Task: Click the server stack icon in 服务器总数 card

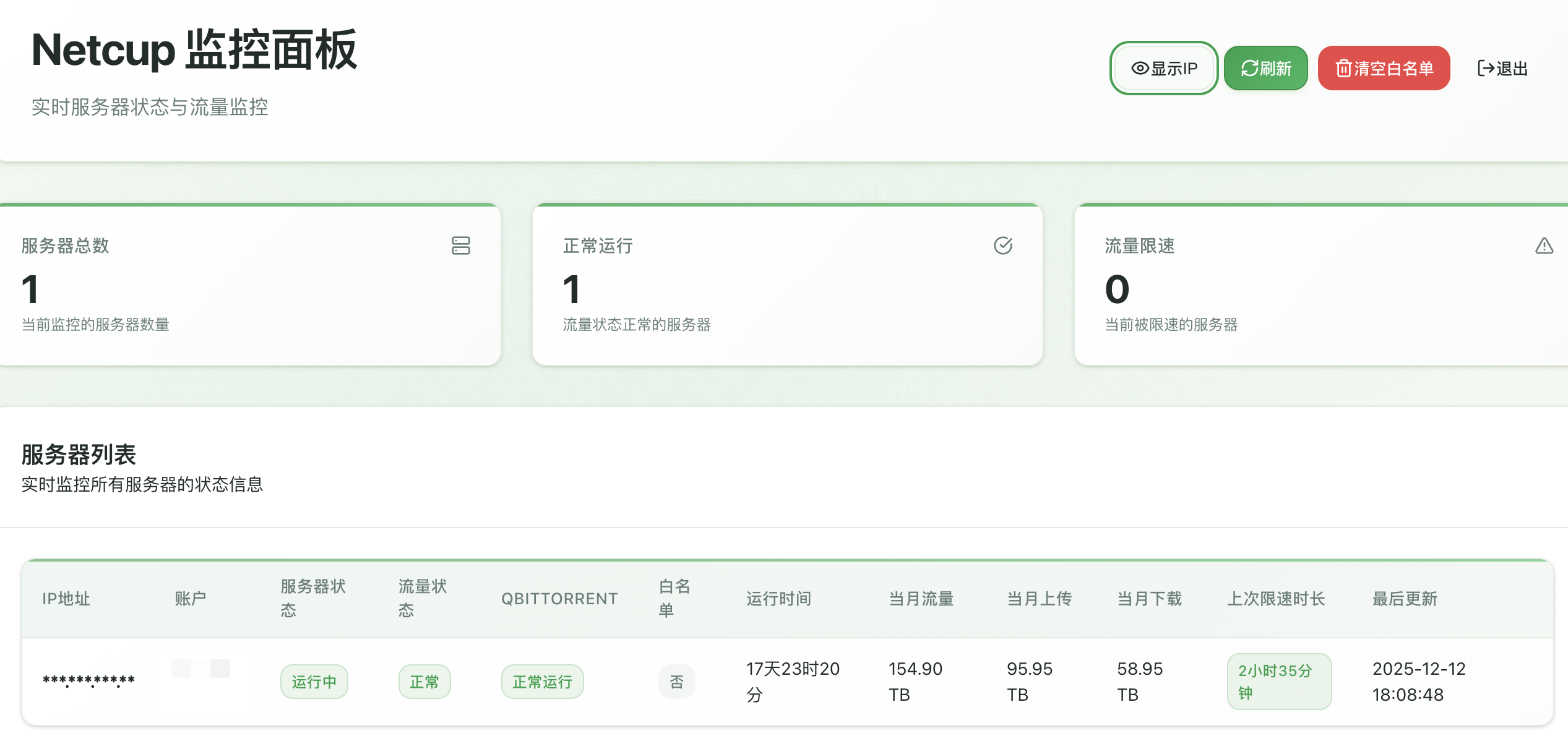Action: tap(460, 246)
